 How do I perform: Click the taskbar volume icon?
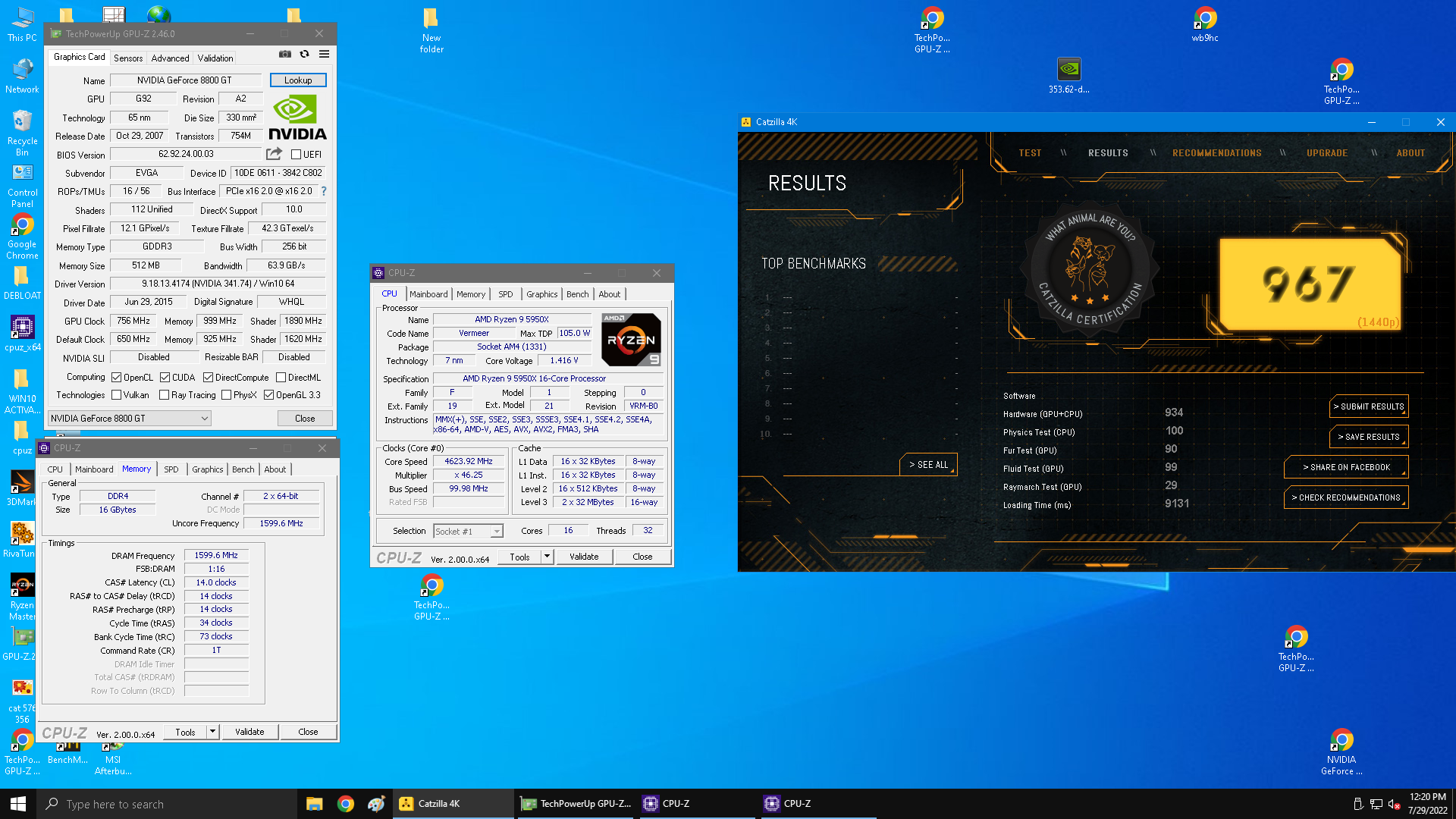click(1394, 804)
